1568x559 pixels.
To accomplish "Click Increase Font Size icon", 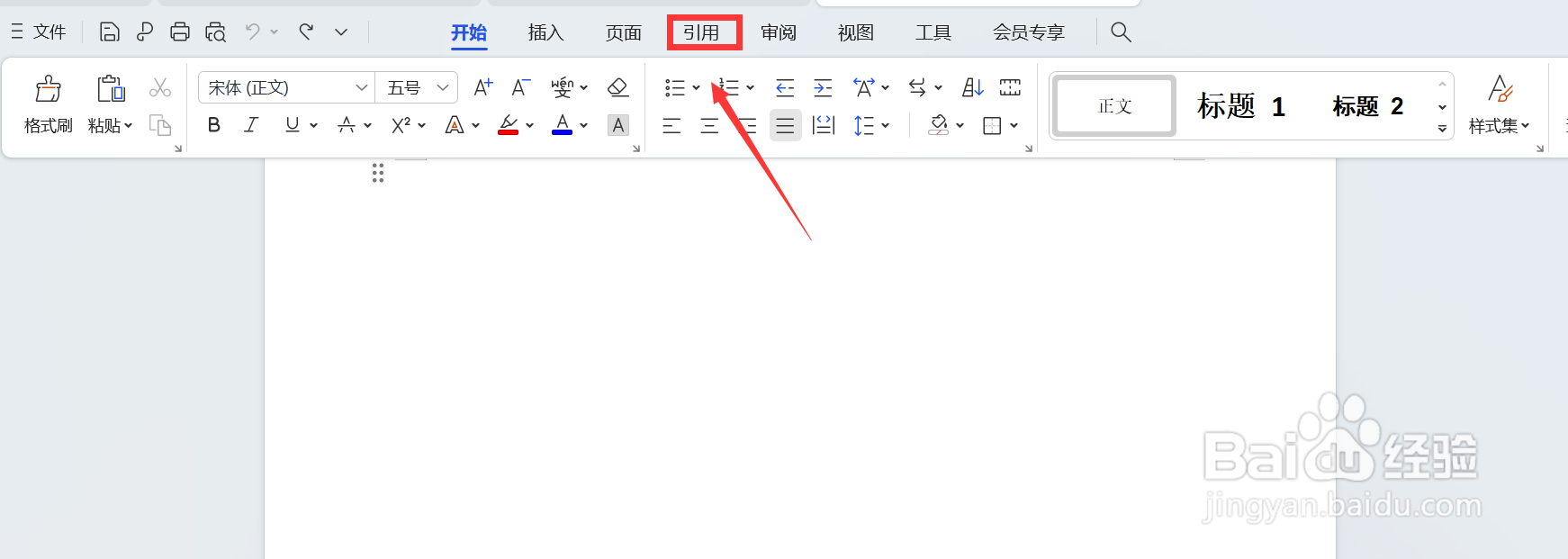I will tap(483, 87).
